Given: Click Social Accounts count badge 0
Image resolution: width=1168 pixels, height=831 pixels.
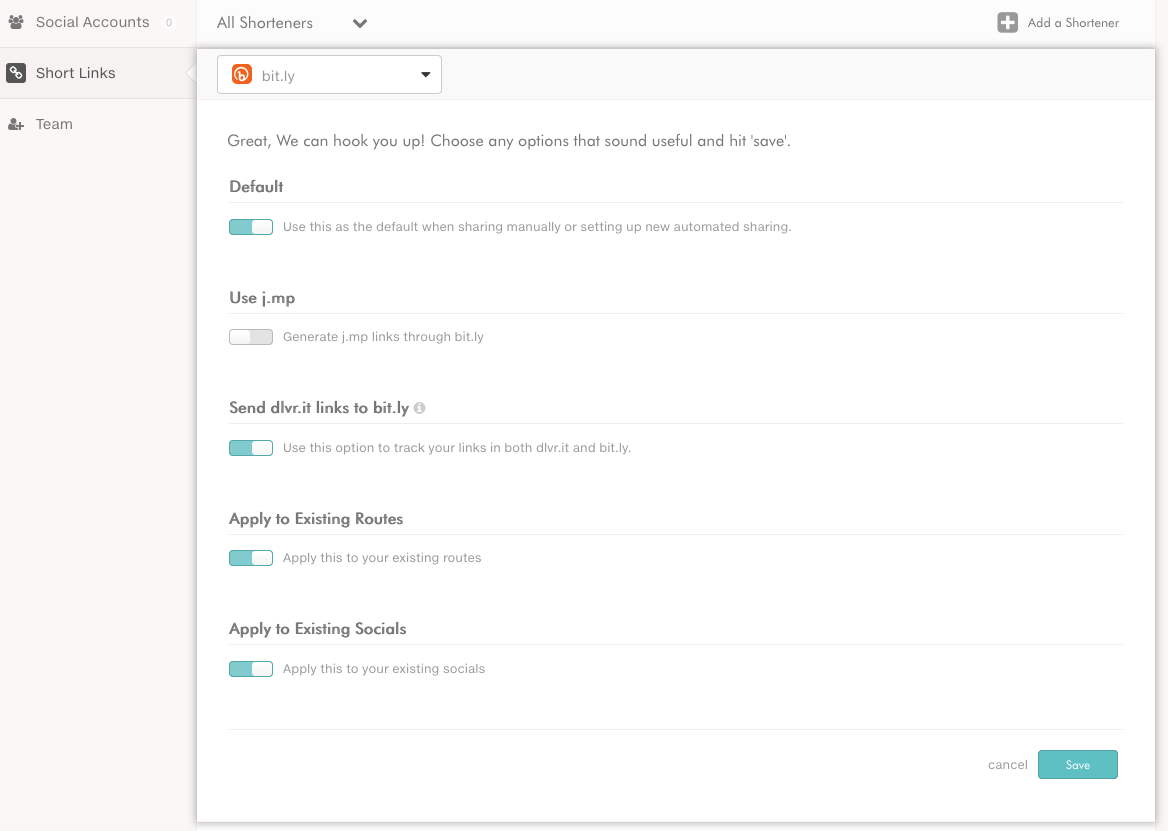Looking at the screenshot, I should pos(169,22).
